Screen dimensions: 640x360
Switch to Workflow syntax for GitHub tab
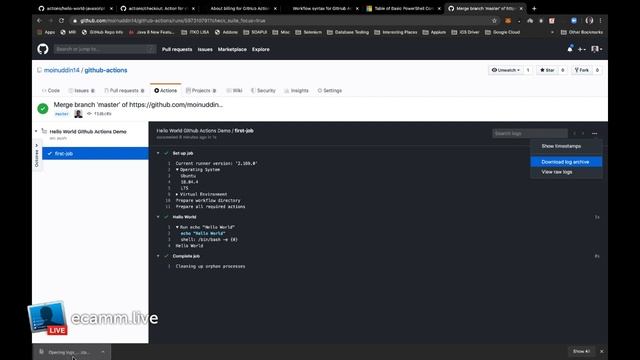pyautogui.click(x=321, y=8)
